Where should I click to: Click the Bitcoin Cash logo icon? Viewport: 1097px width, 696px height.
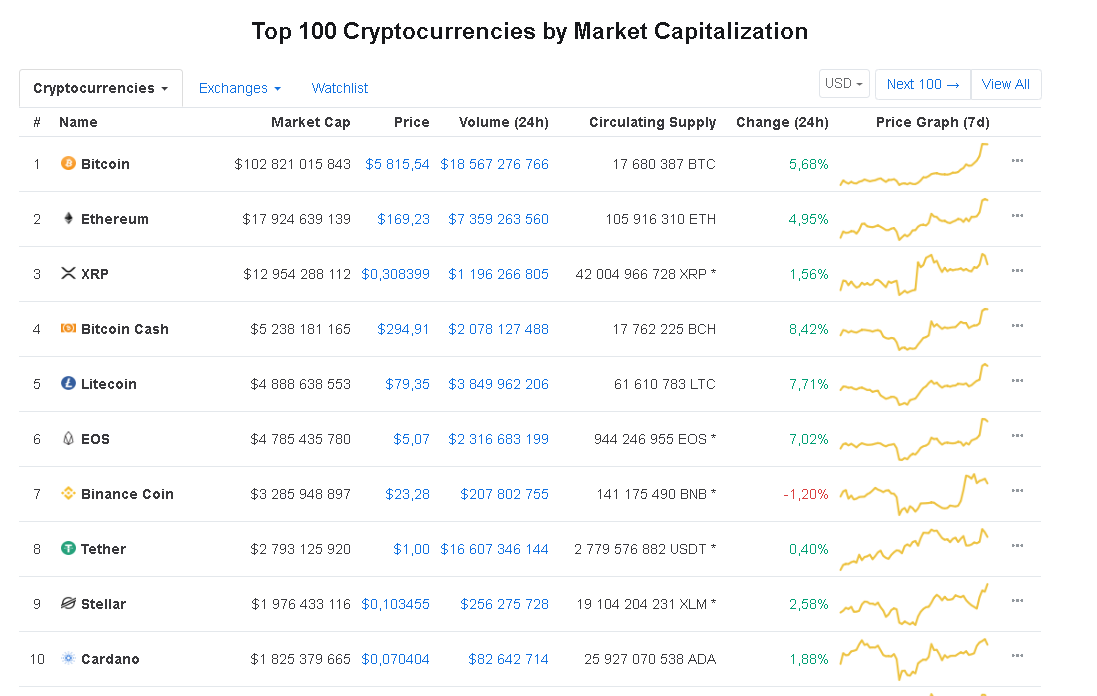[x=68, y=329]
